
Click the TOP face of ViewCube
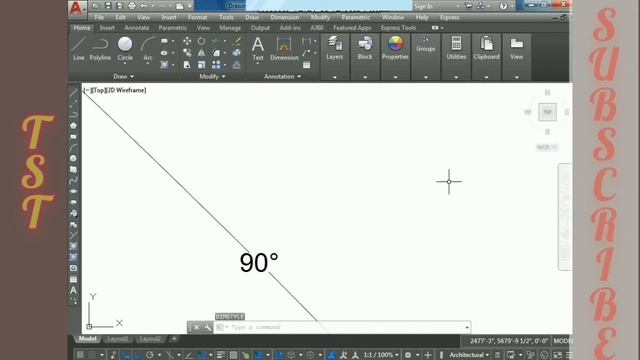[547, 112]
